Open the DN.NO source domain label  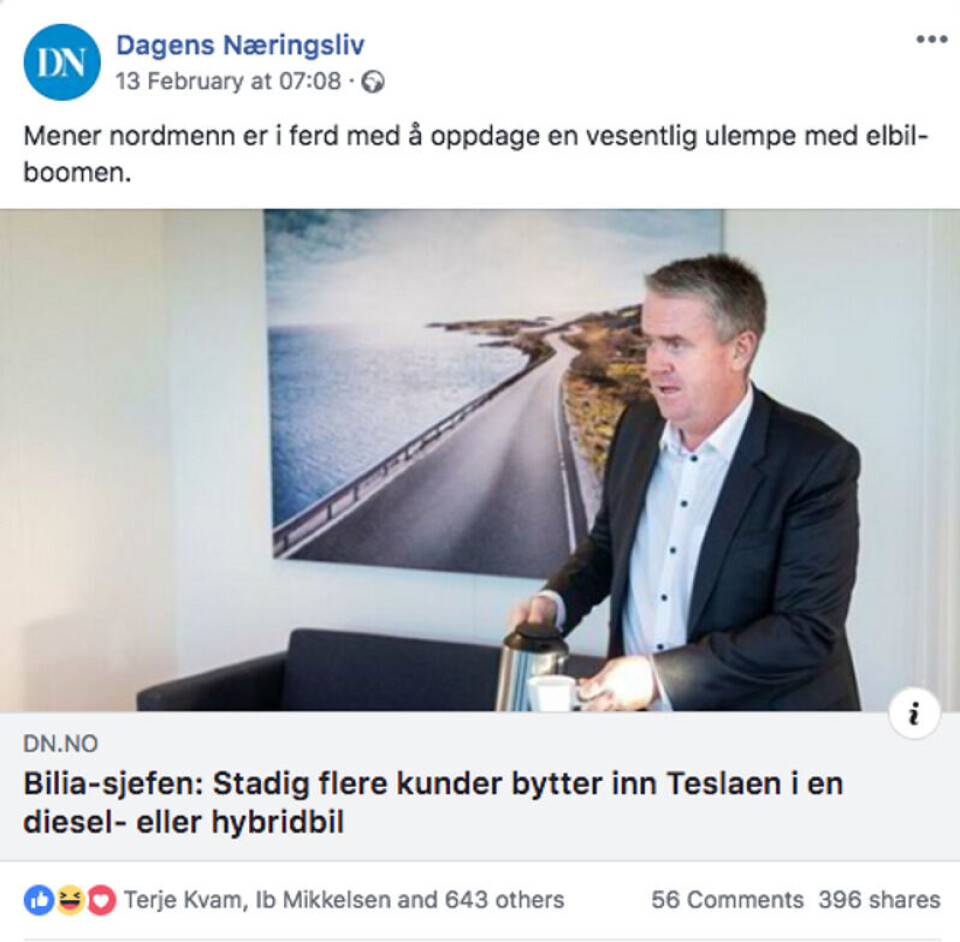pos(61,744)
